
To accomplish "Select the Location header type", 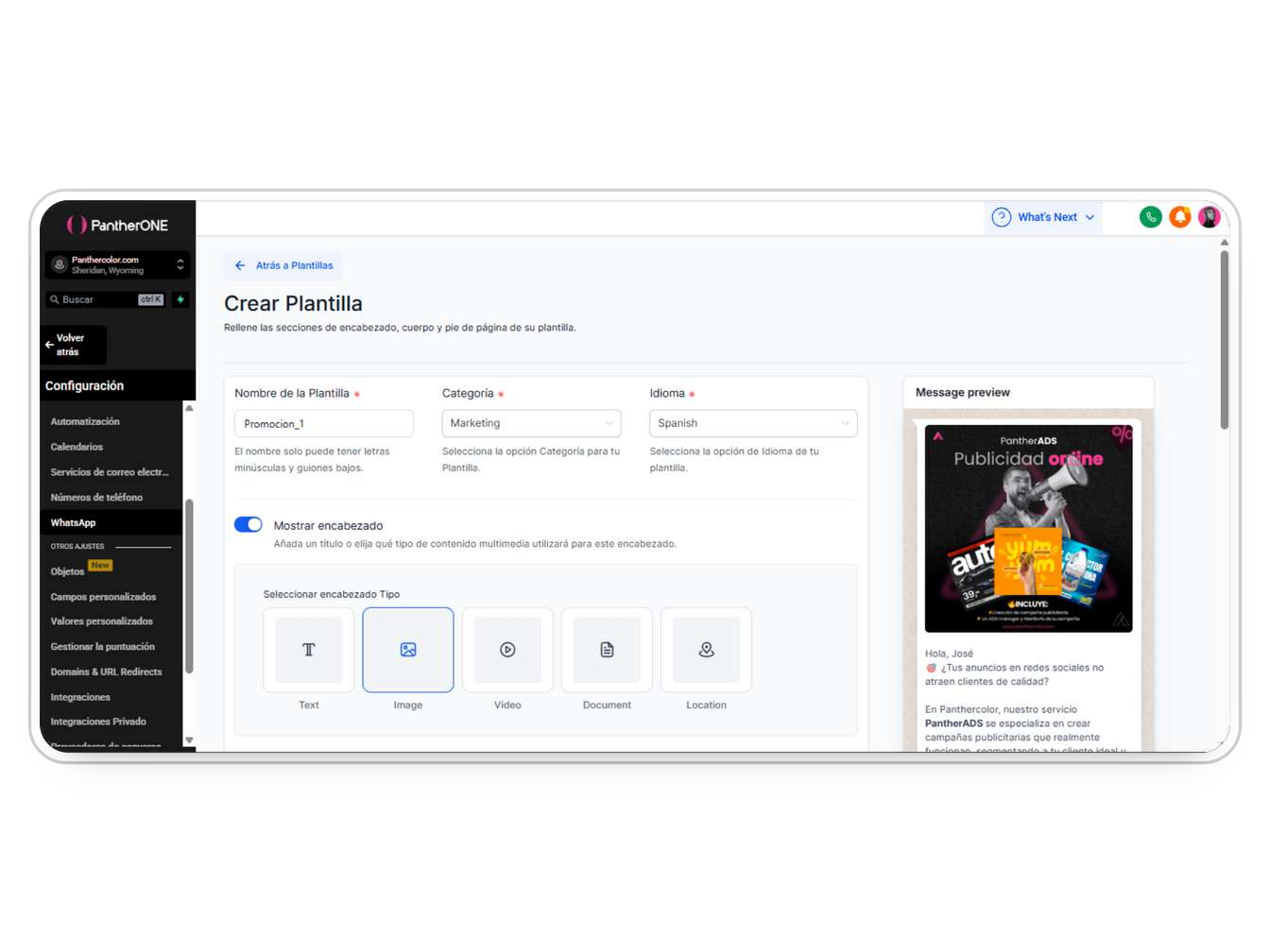I will (706, 650).
